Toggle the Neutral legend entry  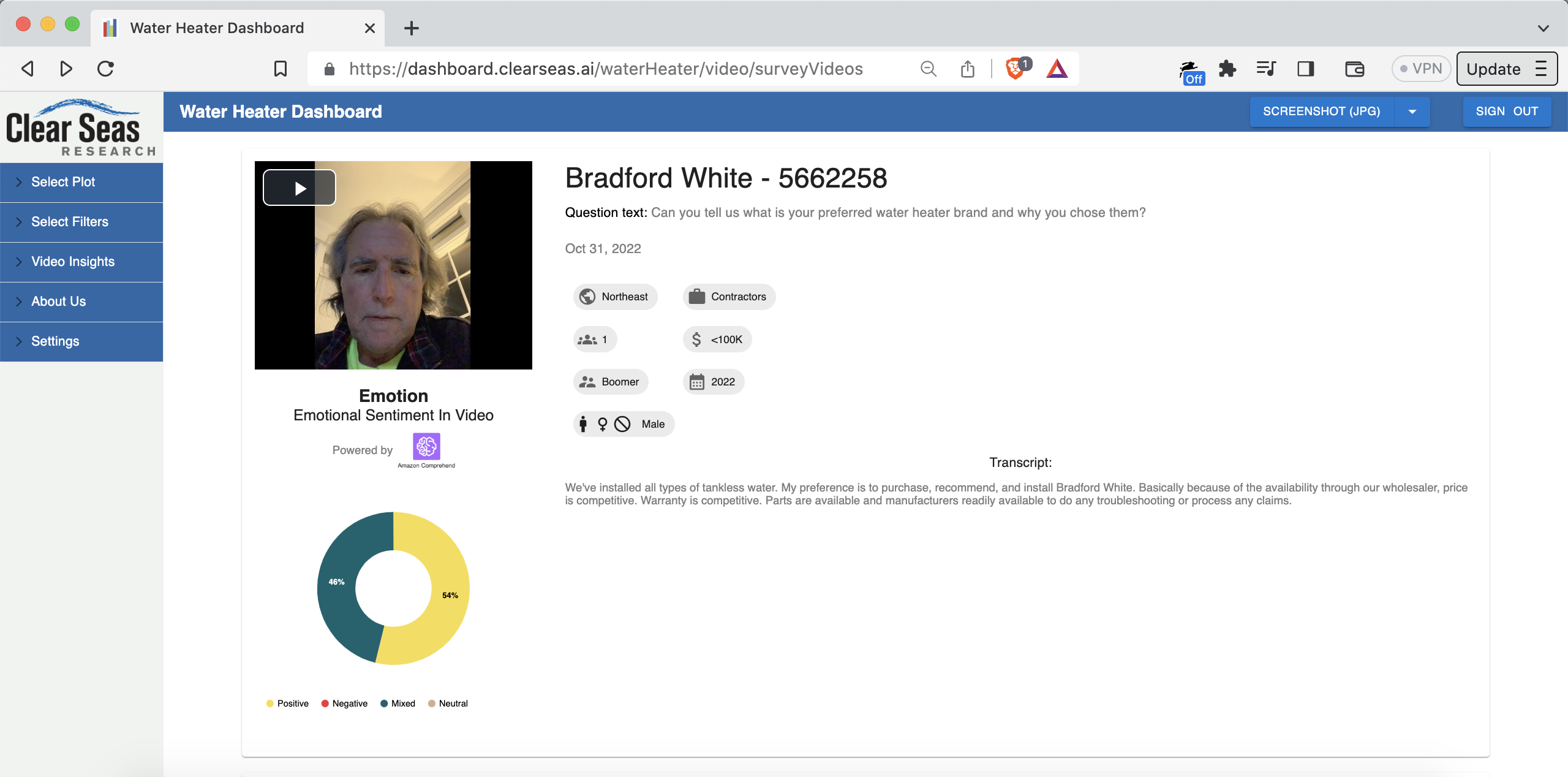pyautogui.click(x=448, y=703)
